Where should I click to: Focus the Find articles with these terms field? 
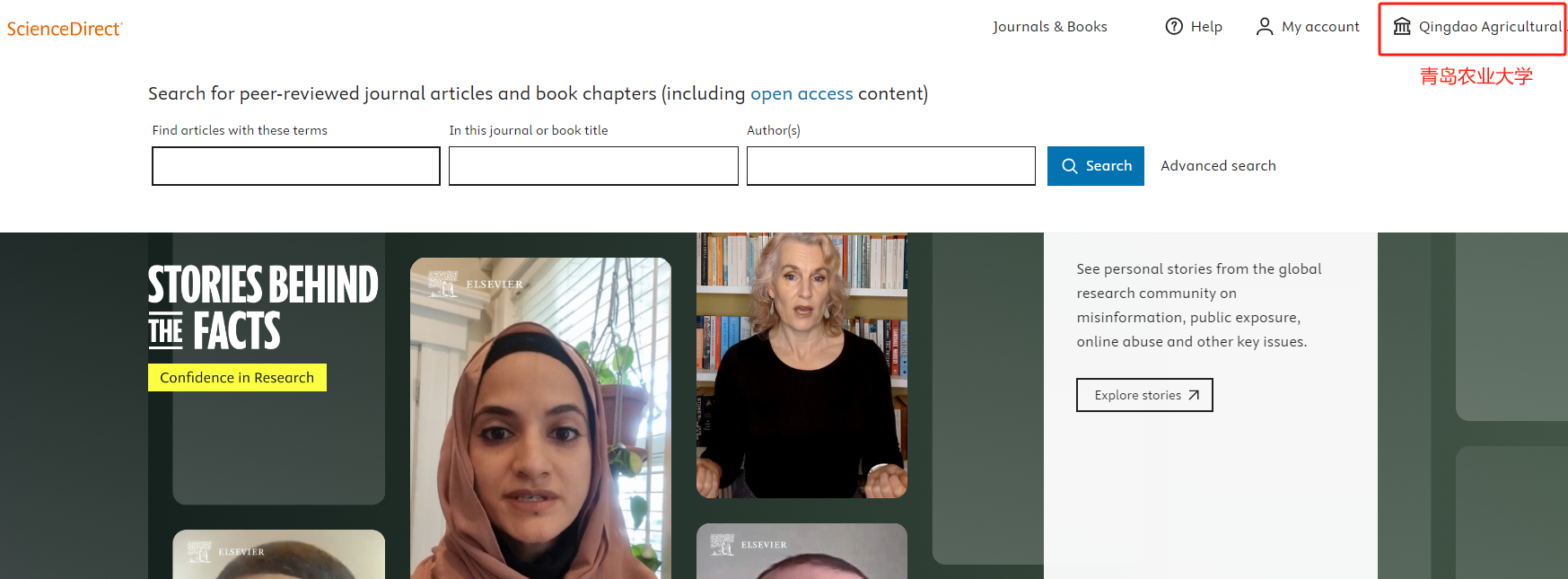[x=296, y=166]
